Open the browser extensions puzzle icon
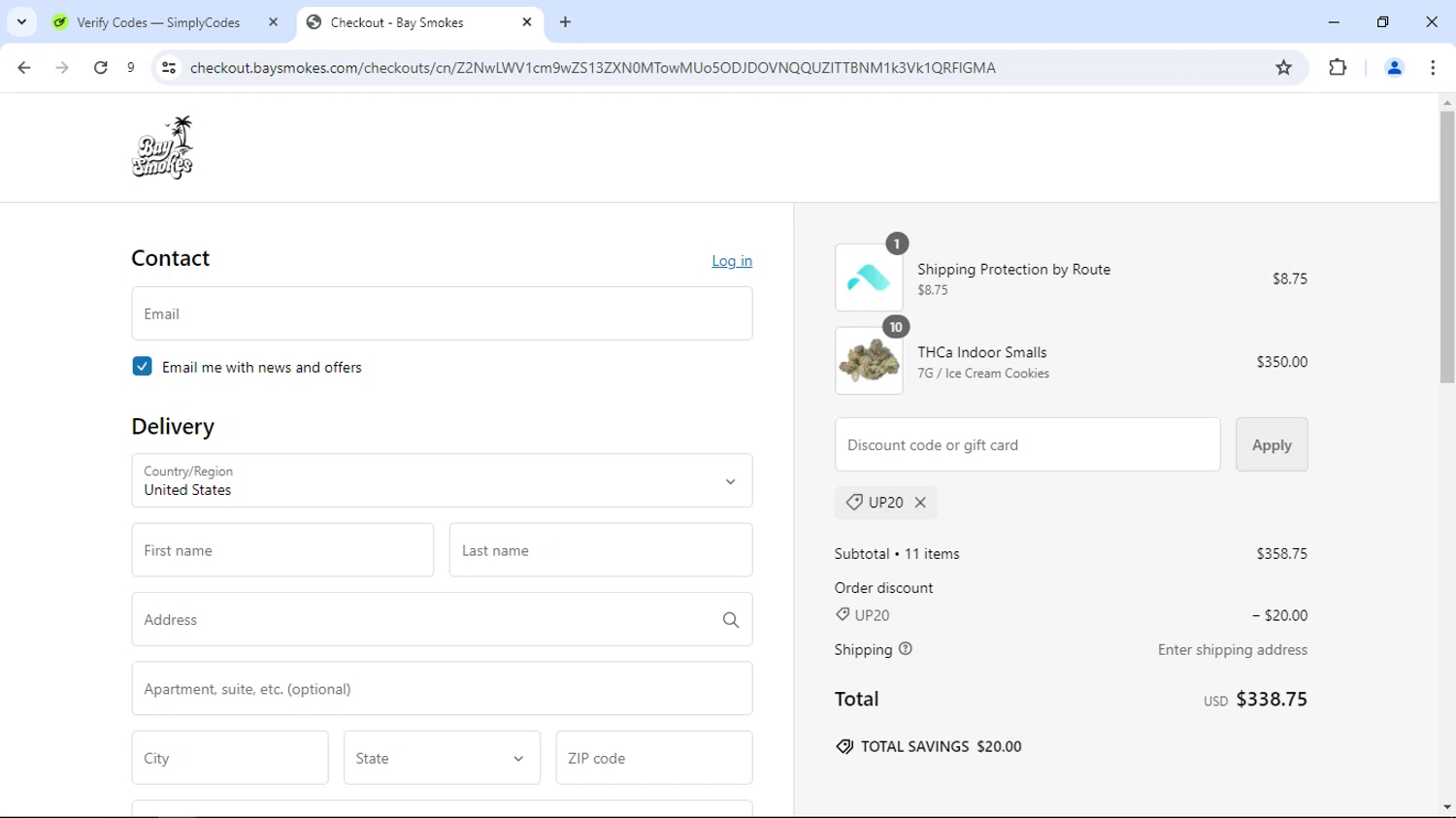 click(1338, 68)
